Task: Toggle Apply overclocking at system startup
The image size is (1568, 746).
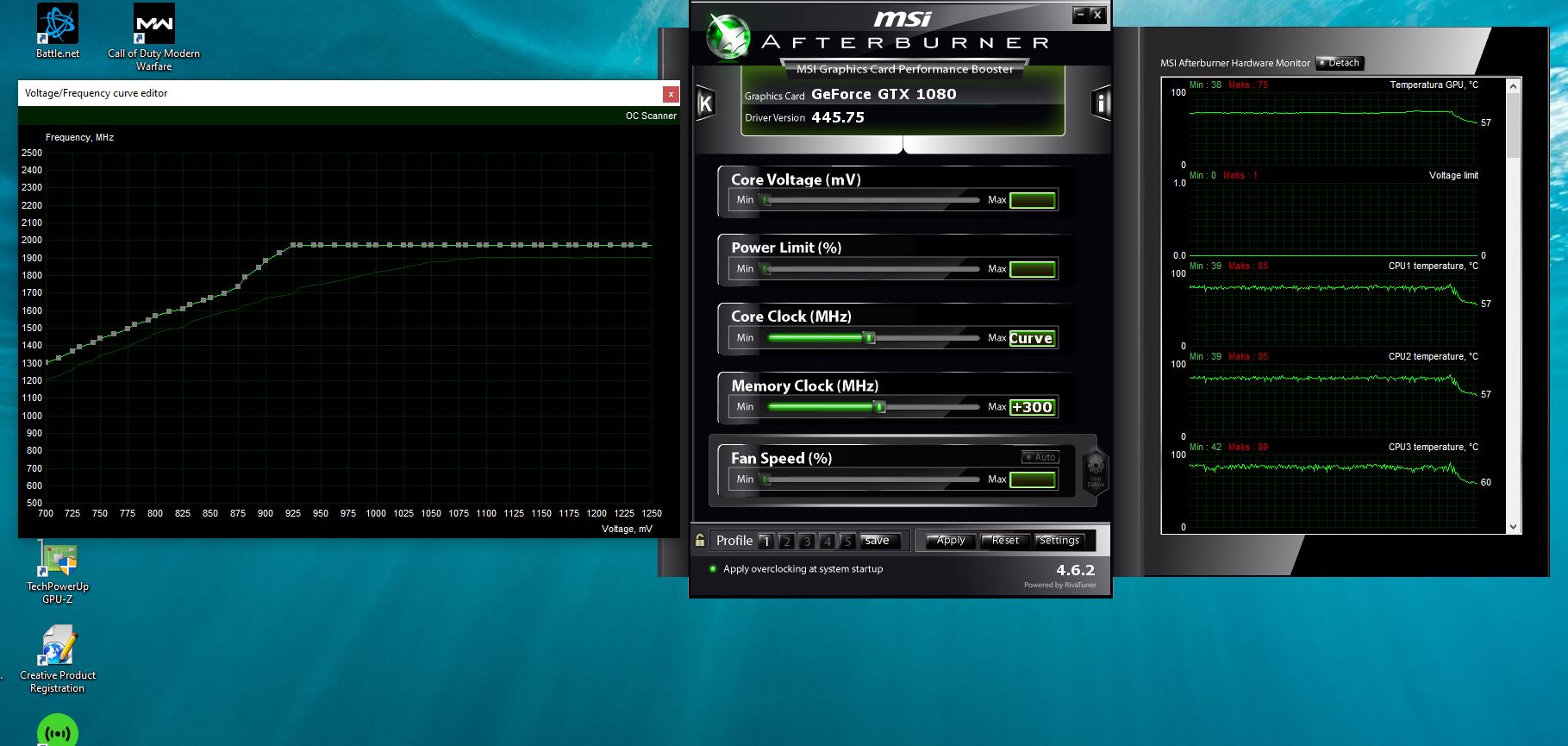Action: 796,569
